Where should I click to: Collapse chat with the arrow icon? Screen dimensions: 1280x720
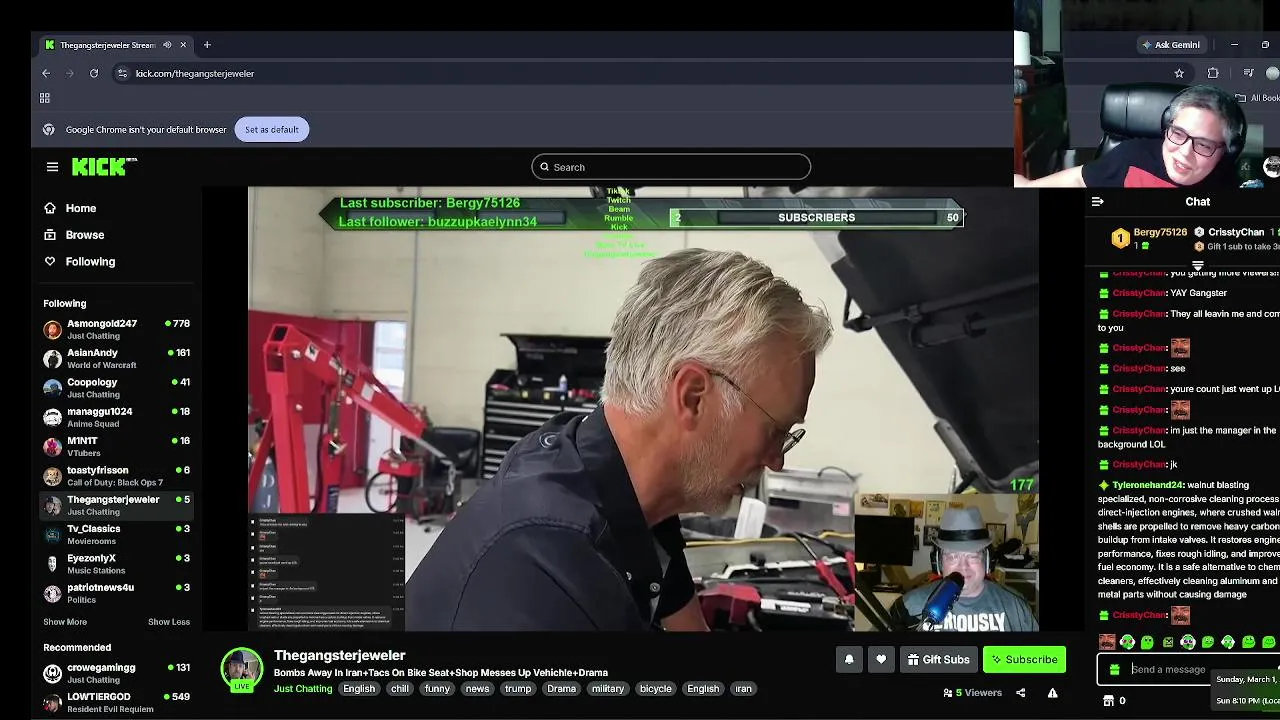coord(1098,202)
